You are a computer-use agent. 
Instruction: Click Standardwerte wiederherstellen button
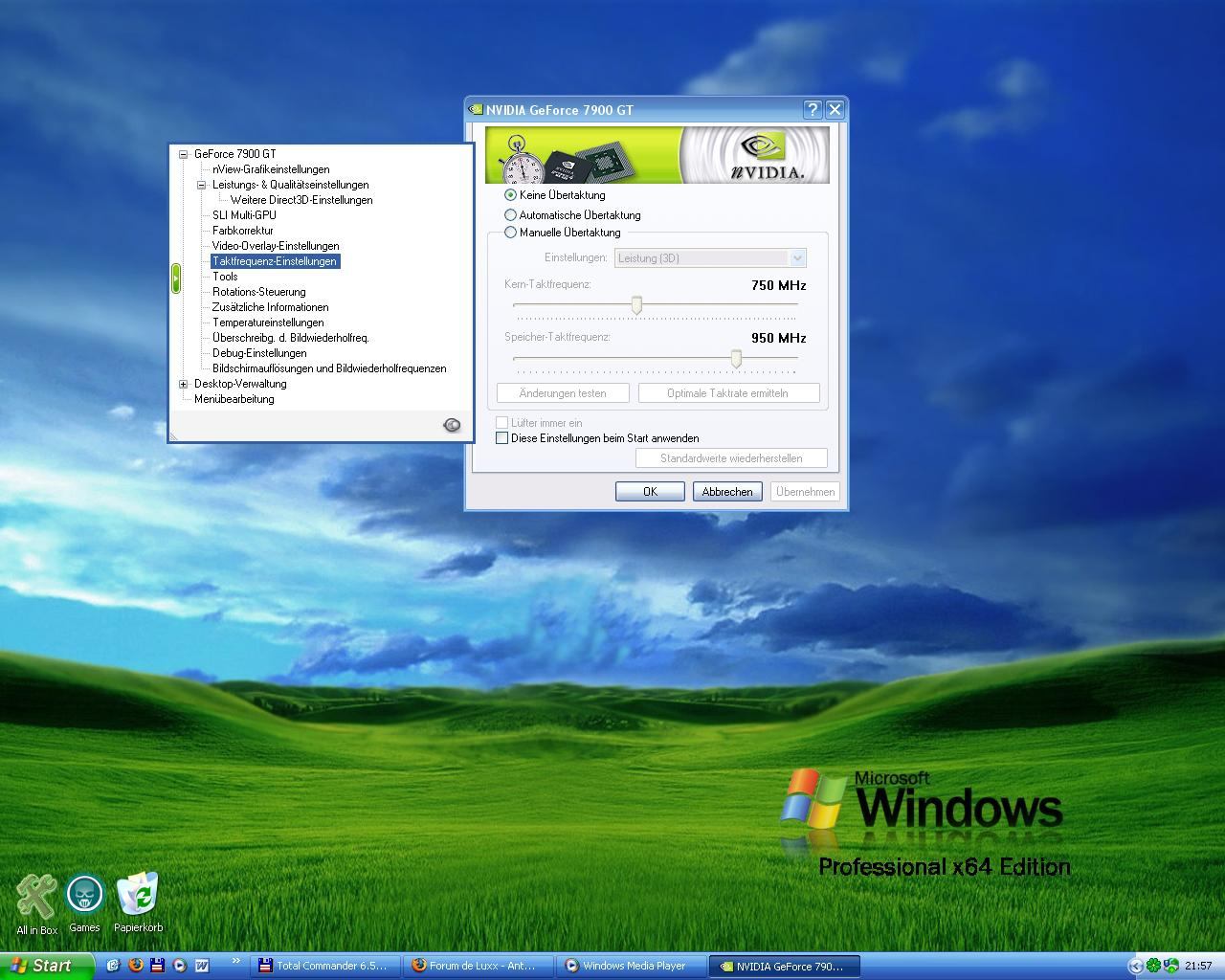731,458
